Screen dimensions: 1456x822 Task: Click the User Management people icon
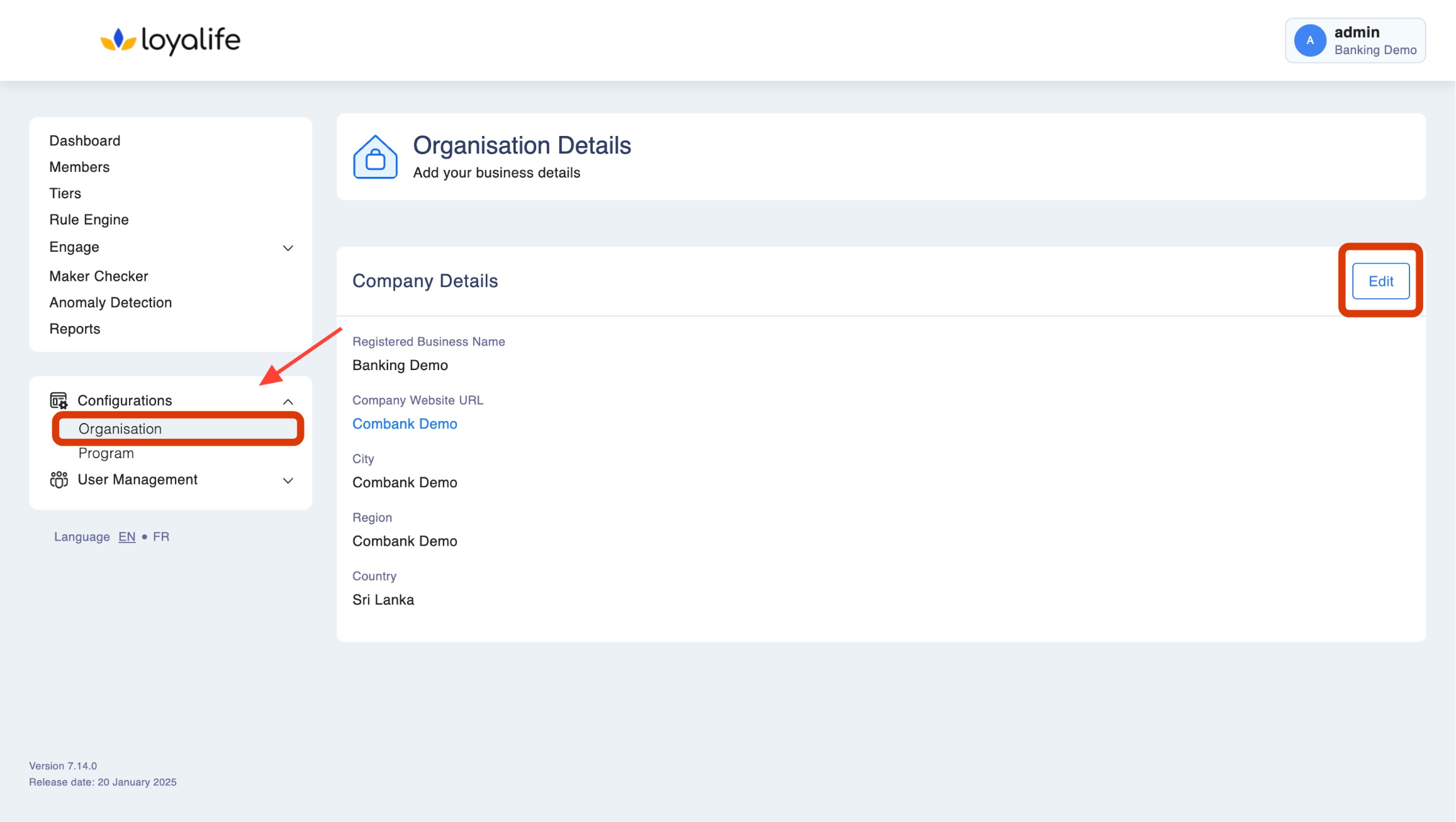coord(59,480)
